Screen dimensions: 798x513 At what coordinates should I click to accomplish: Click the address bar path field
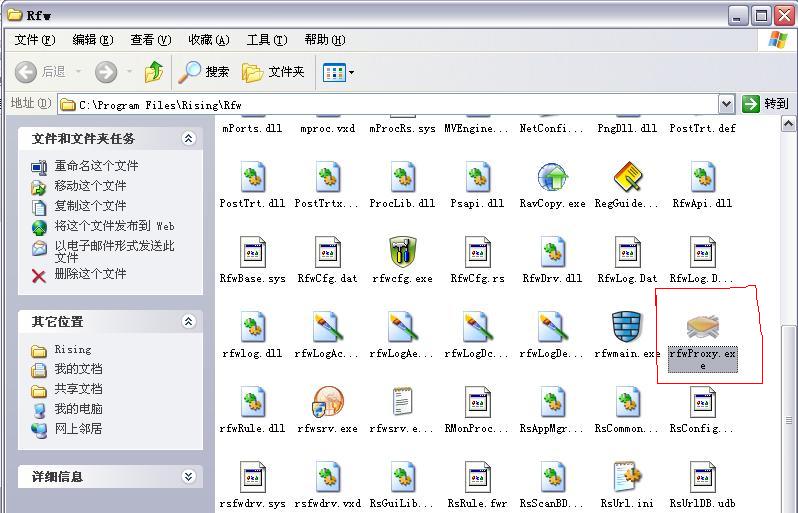click(x=389, y=105)
